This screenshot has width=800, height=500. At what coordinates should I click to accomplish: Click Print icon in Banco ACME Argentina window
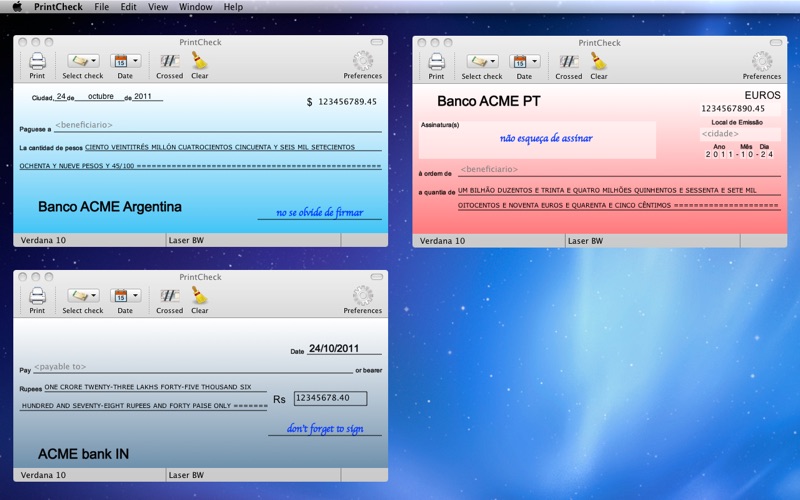37,62
